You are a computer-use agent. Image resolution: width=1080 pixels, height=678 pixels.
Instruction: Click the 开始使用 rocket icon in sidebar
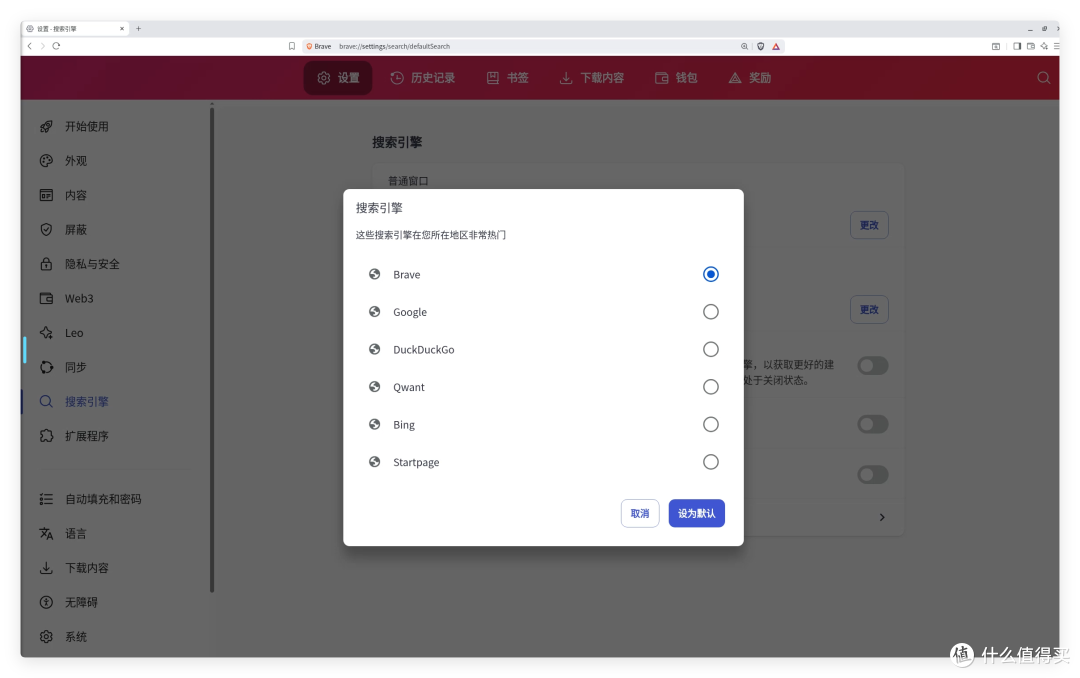coord(46,126)
